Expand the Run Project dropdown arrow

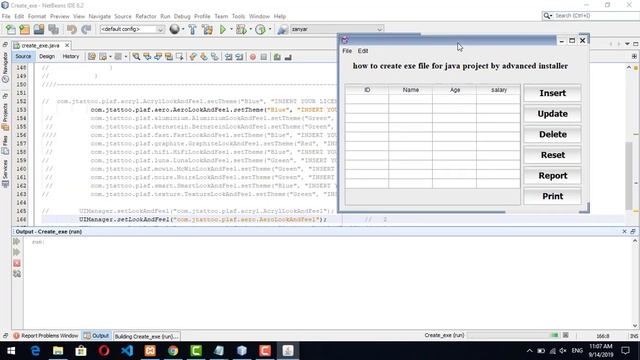(231, 29)
